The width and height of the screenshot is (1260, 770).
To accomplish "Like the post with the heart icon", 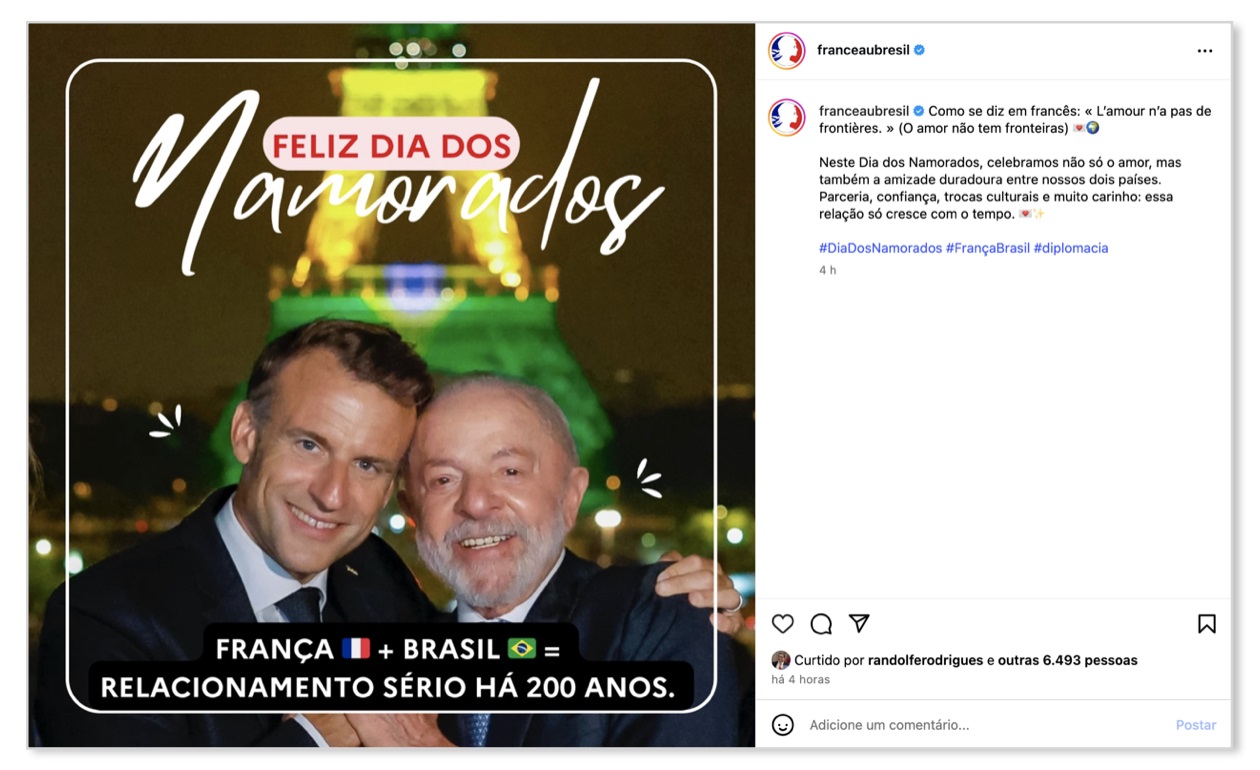I will click(x=783, y=624).
